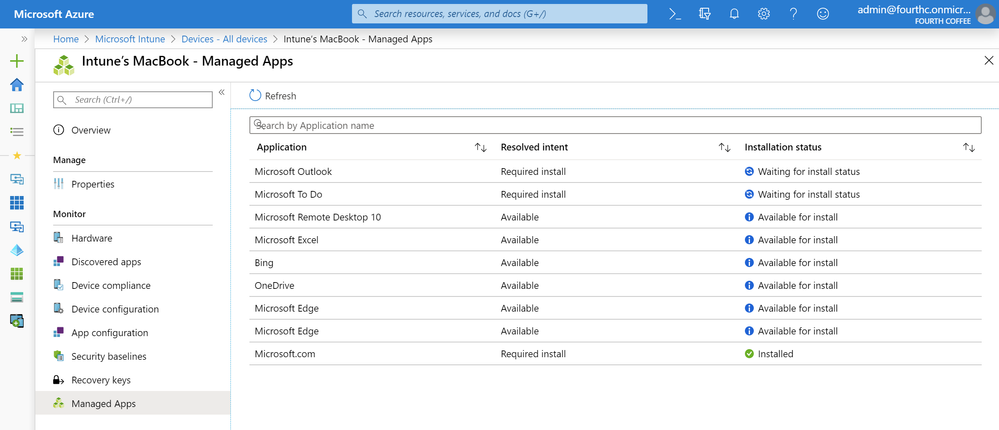Sort by the Application column arrows
Screen dimensions: 999x430
(480, 147)
